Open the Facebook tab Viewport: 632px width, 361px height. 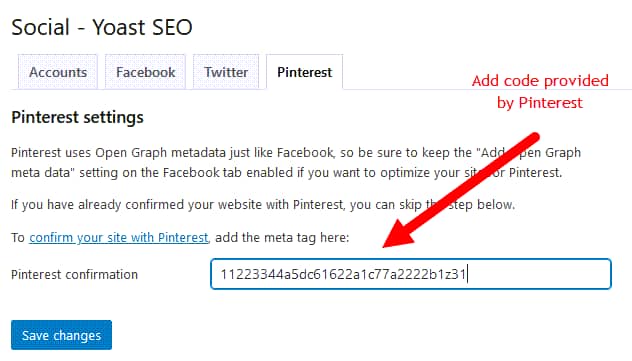[x=146, y=72]
